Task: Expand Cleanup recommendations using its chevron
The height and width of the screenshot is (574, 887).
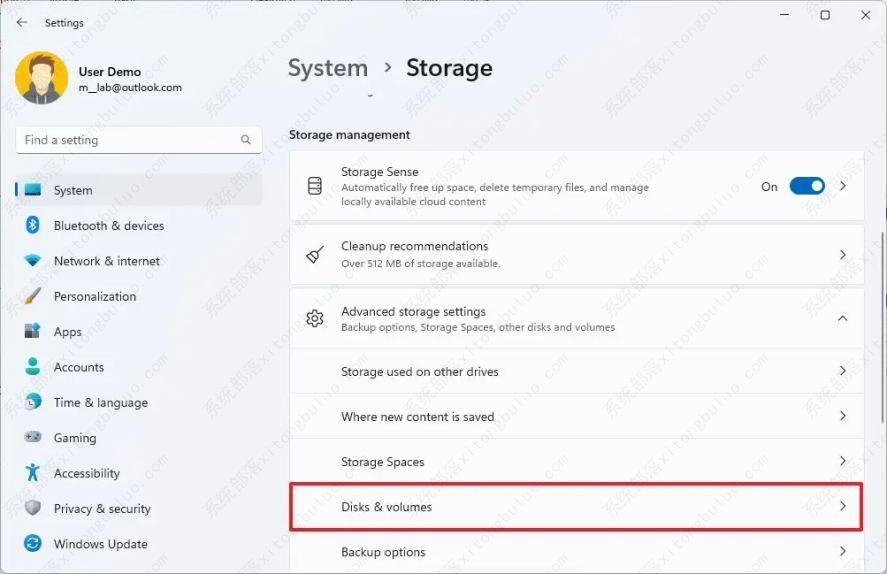Action: point(842,255)
